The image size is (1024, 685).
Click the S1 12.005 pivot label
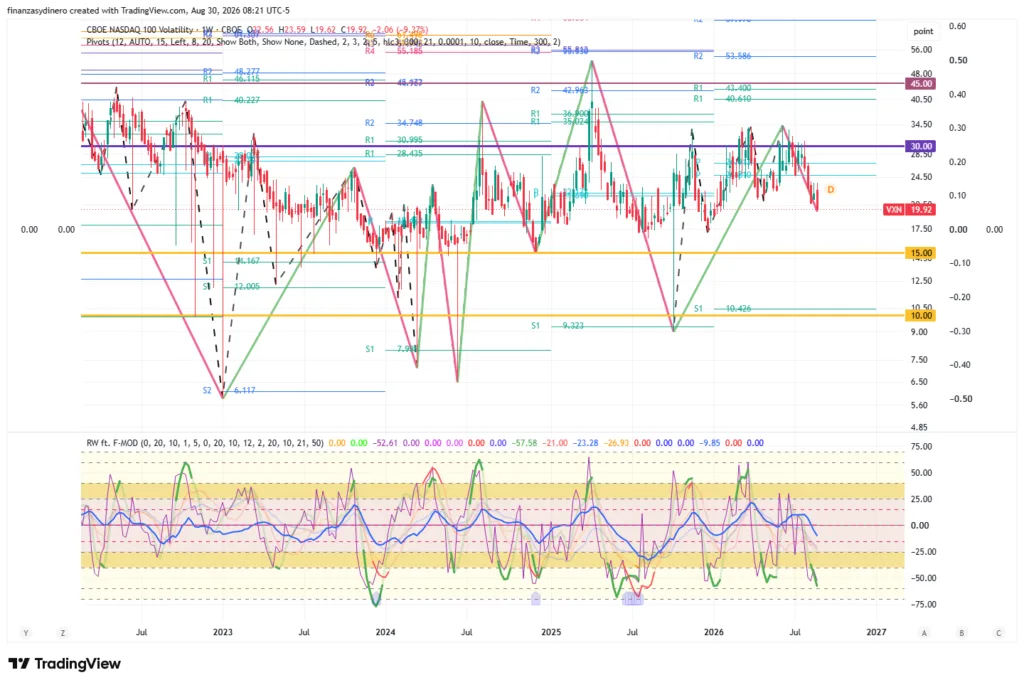click(231, 286)
